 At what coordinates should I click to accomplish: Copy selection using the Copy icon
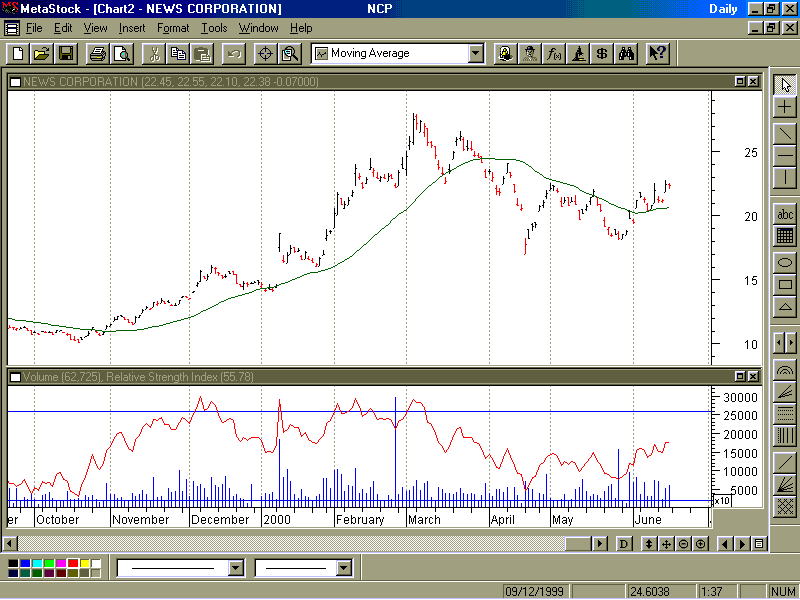click(x=179, y=54)
